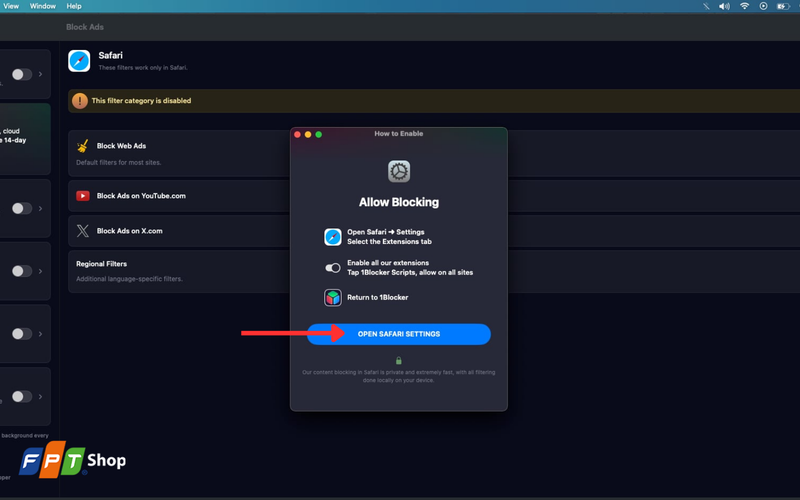This screenshot has width=800, height=500.
Task: Click the settings gear icon above Allow Blocking
Action: click(x=399, y=171)
